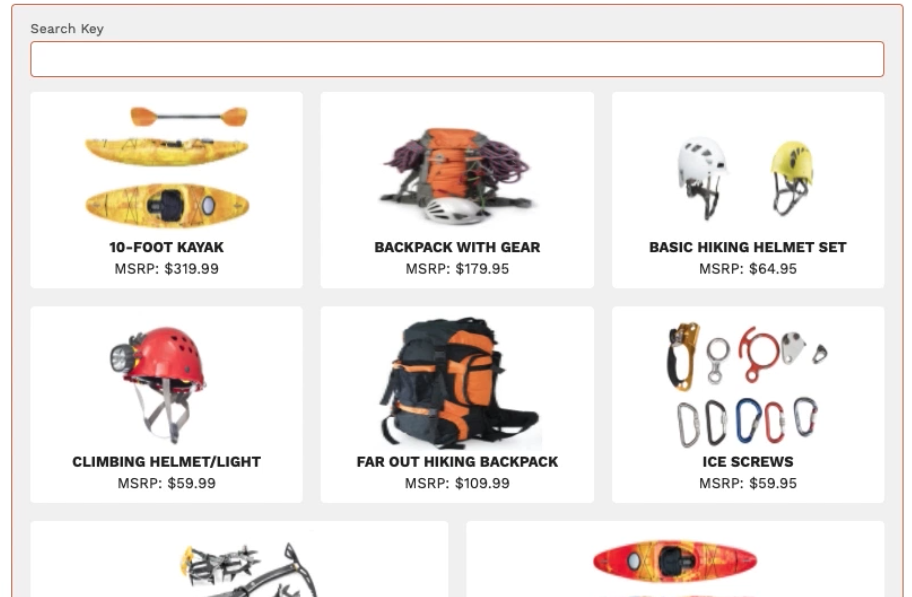Click the white hiking helmet picture
Image resolution: width=912 pixels, height=597 pixels.
702,177
